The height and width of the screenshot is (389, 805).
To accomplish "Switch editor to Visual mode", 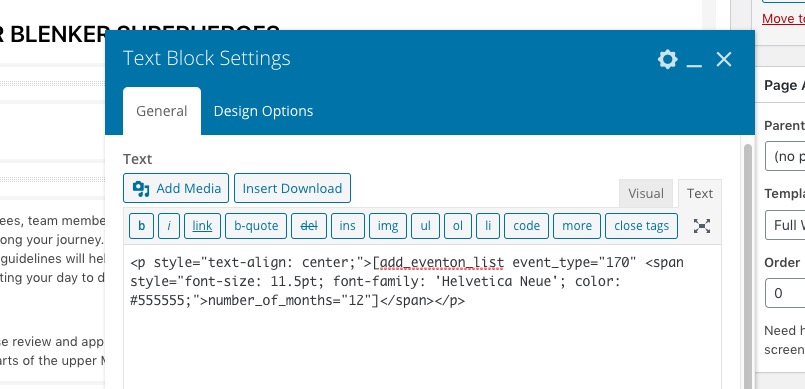I will 646,193.
